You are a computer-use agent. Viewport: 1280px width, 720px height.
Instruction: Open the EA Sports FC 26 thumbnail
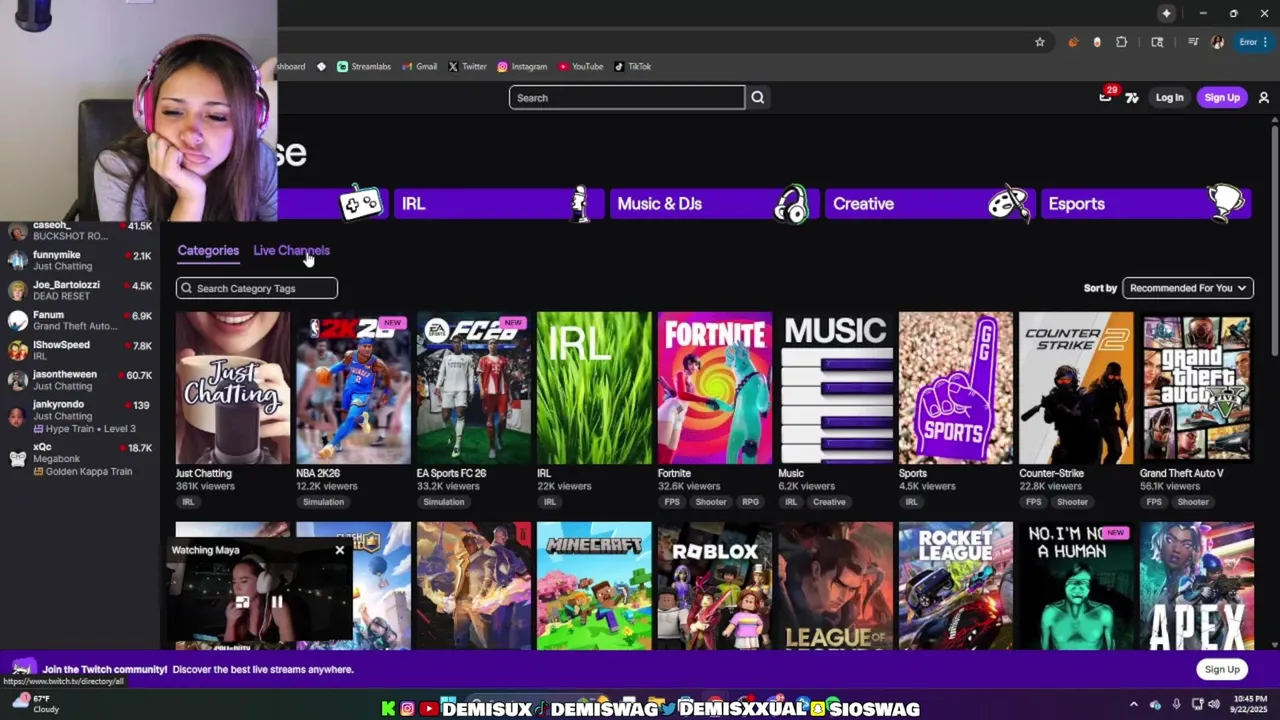pos(474,388)
